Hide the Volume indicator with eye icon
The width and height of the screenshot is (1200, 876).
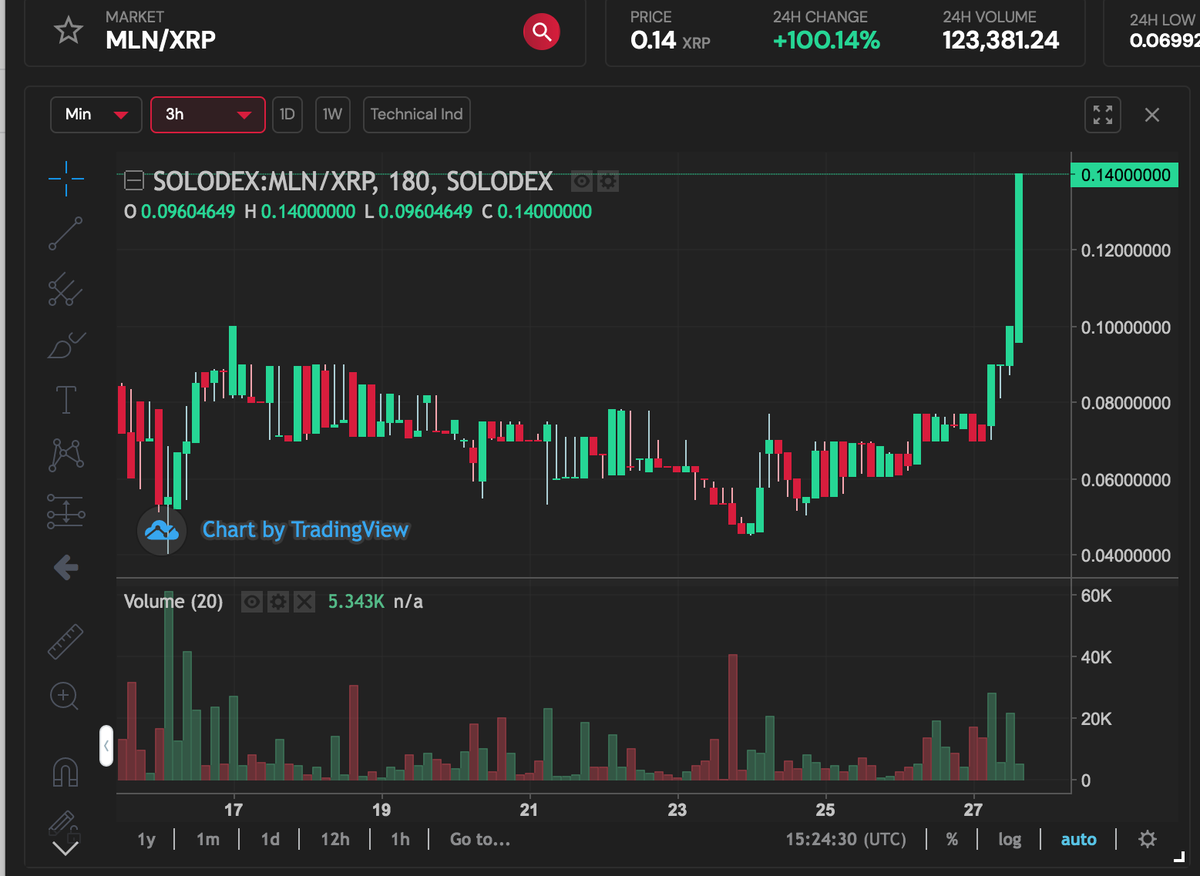pos(252,601)
